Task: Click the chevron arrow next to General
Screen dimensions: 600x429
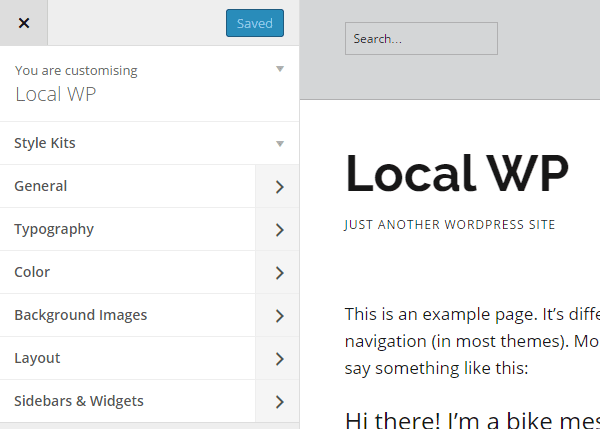Action: pos(279,187)
